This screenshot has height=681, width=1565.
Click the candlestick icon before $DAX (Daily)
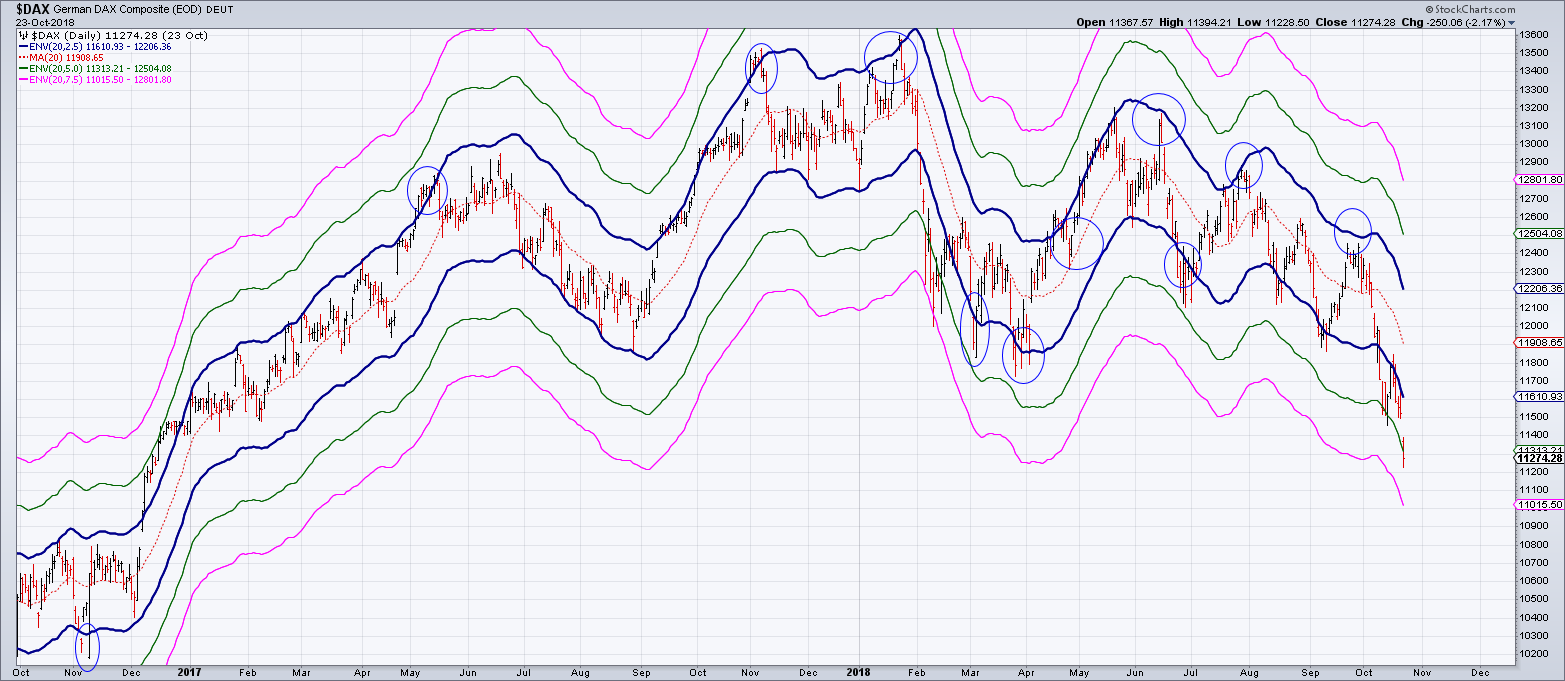coord(23,35)
